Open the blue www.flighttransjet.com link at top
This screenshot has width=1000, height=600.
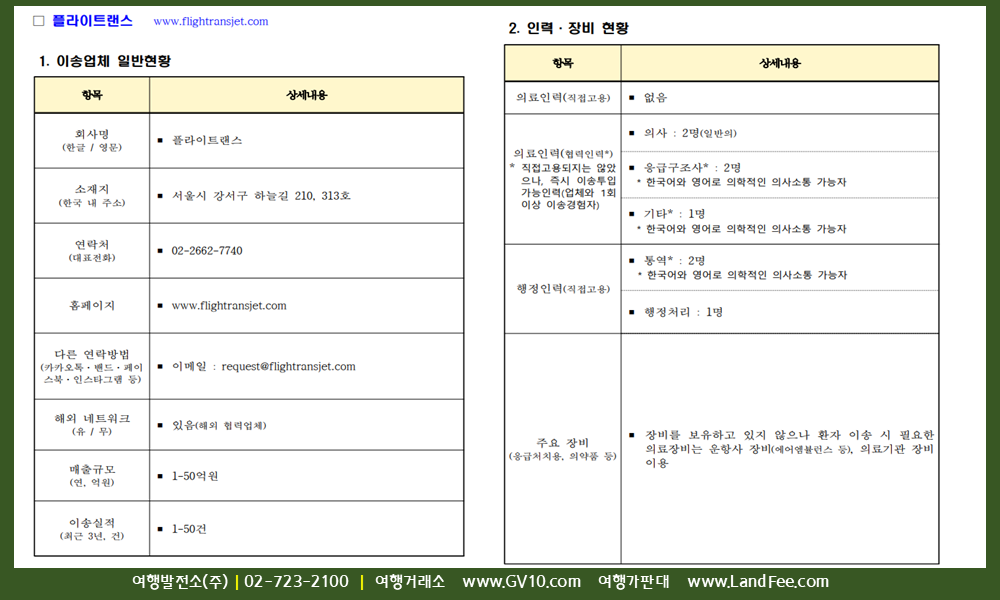(x=210, y=21)
